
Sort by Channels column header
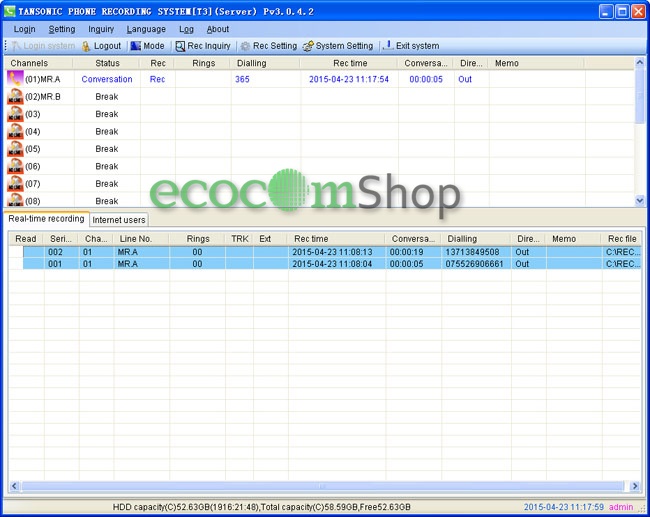tap(39, 63)
